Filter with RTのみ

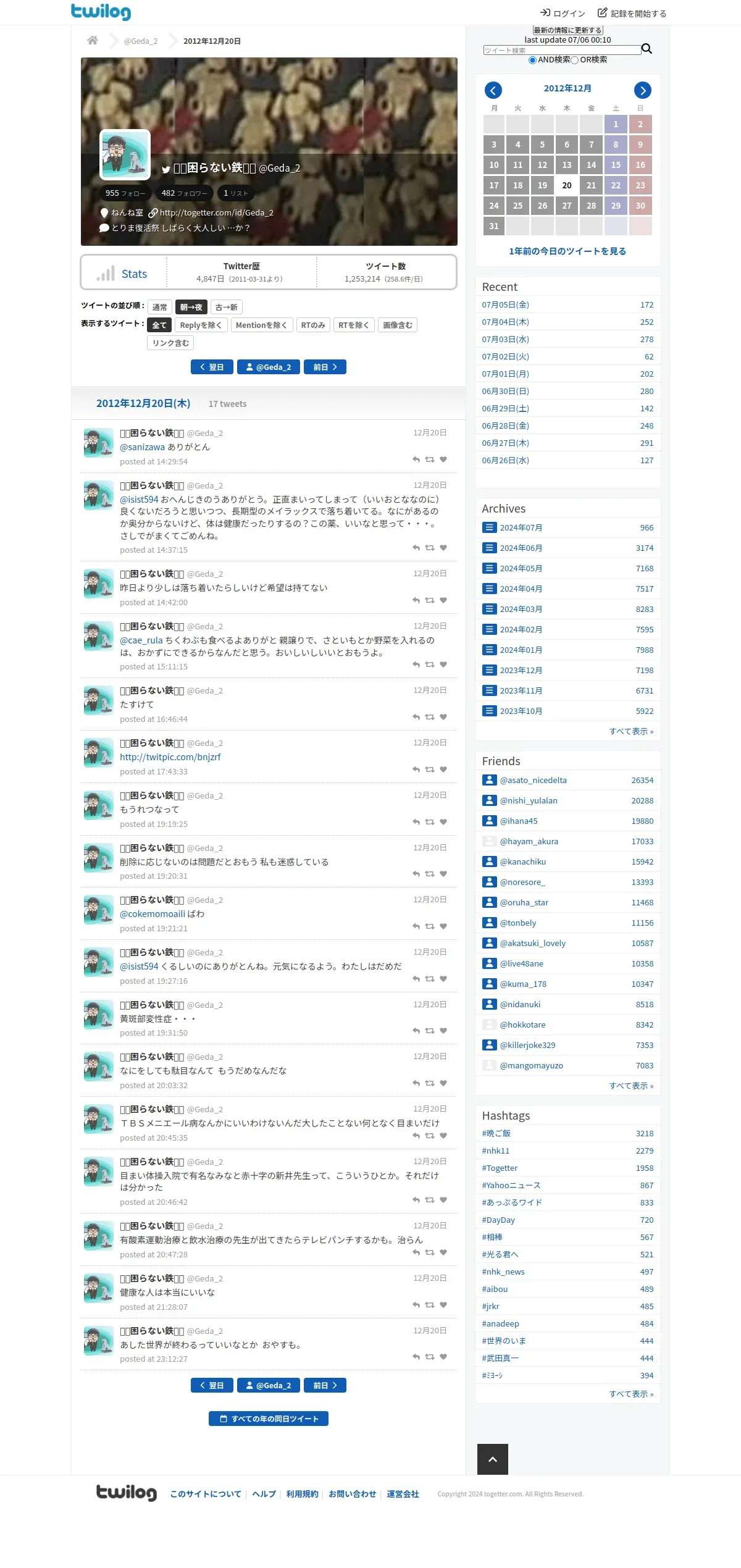[x=313, y=325]
